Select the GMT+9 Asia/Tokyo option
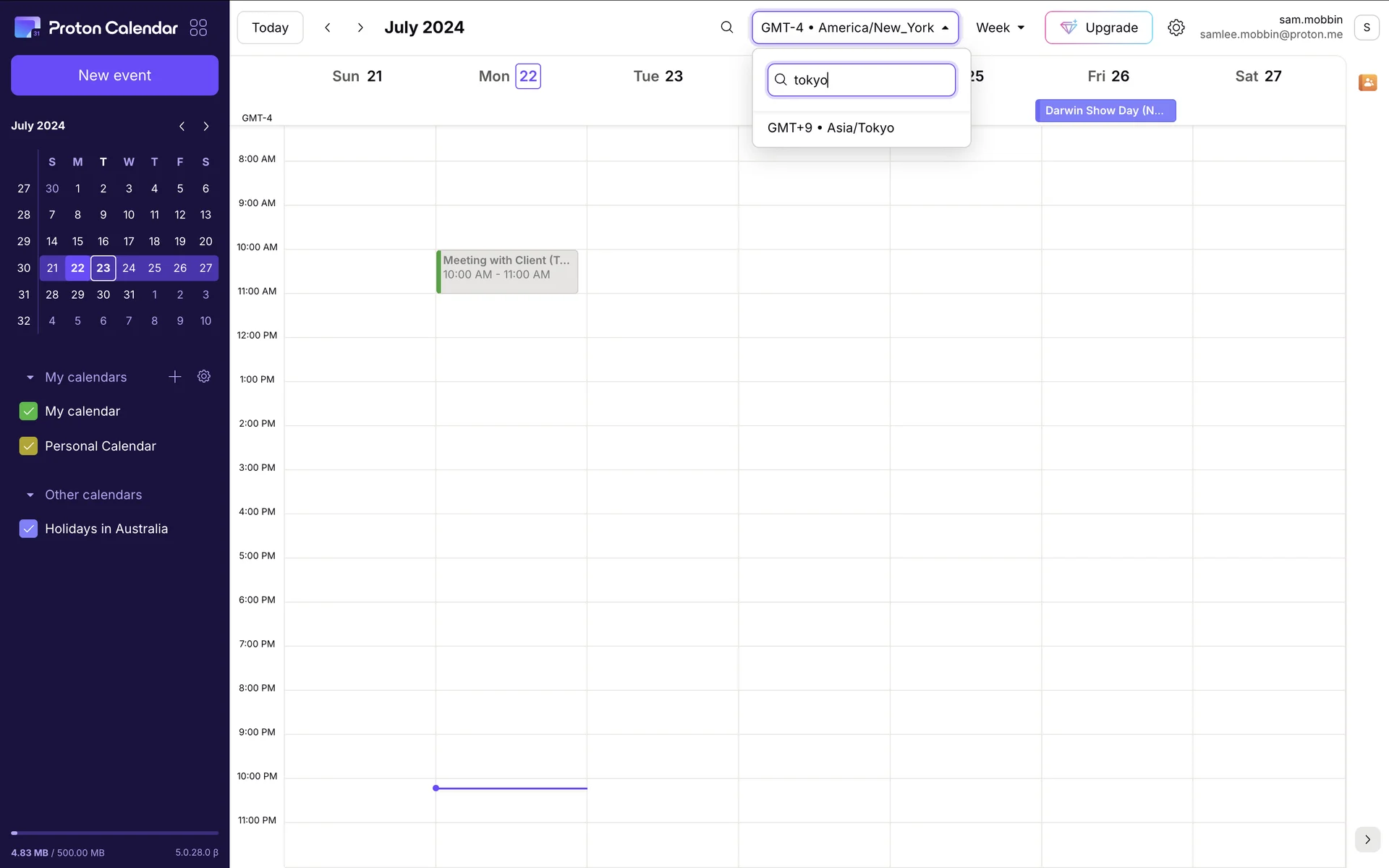This screenshot has width=1389, height=868. pos(831,128)
